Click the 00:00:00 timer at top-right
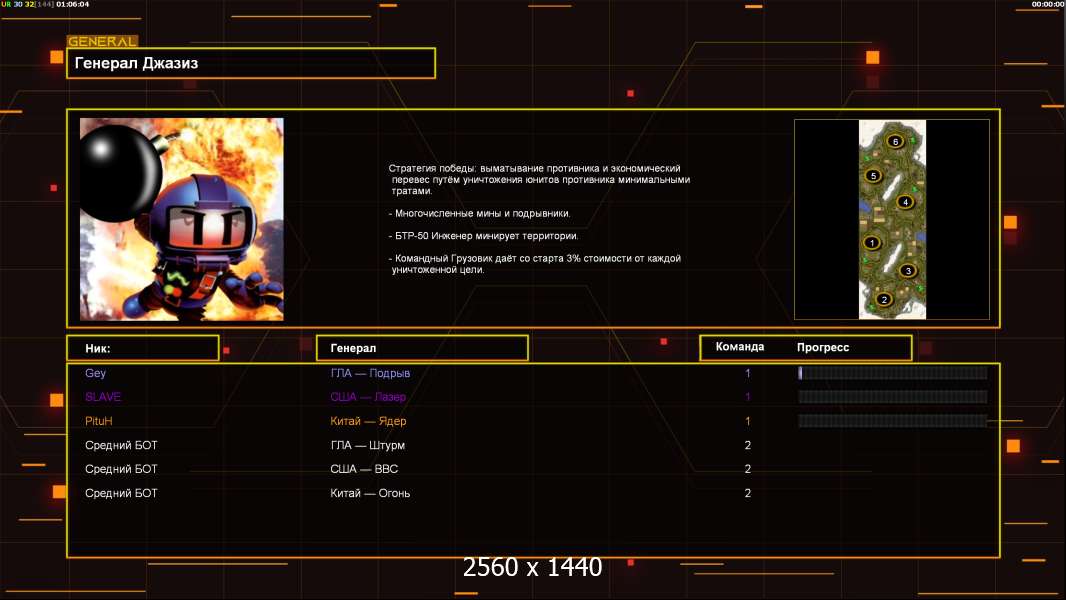The width and height of the screenshot is (1066, 600). [x=1048, y=4]
